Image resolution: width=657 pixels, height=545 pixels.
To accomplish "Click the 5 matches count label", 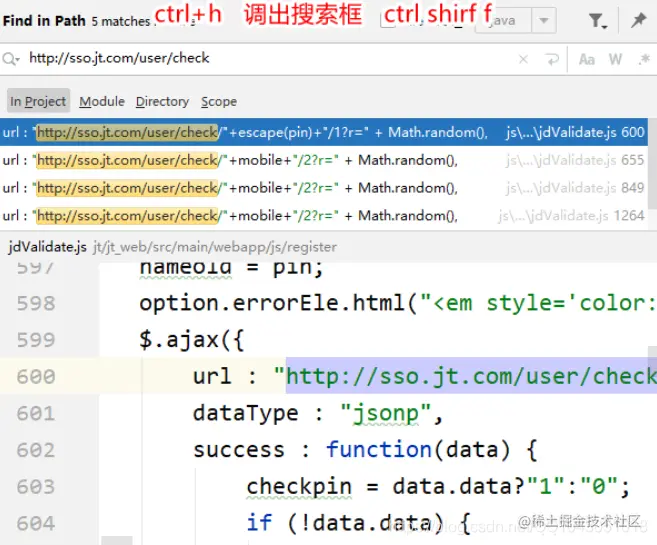I will click(121, 21).
